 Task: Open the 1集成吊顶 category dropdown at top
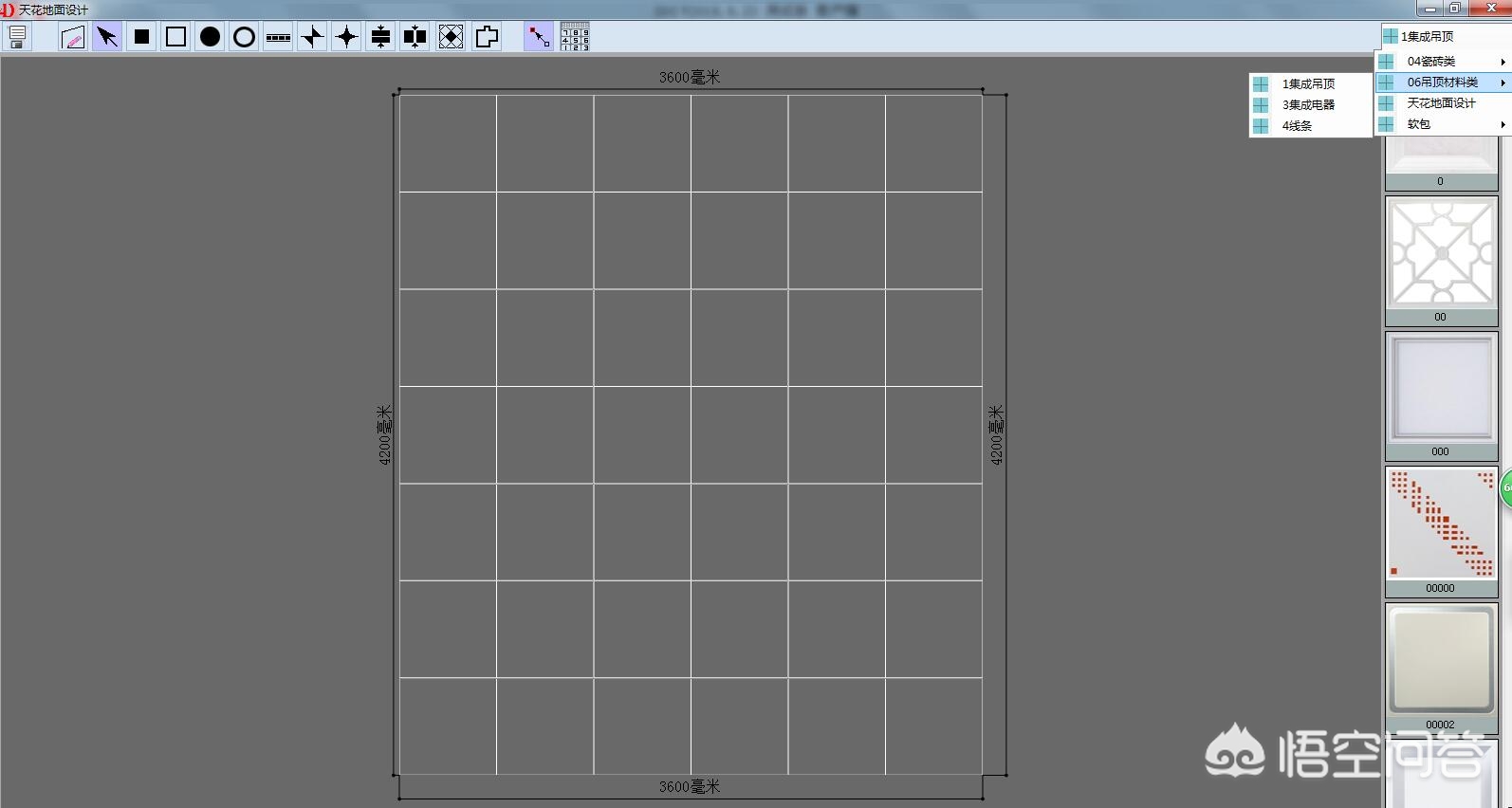point(1442,36)
